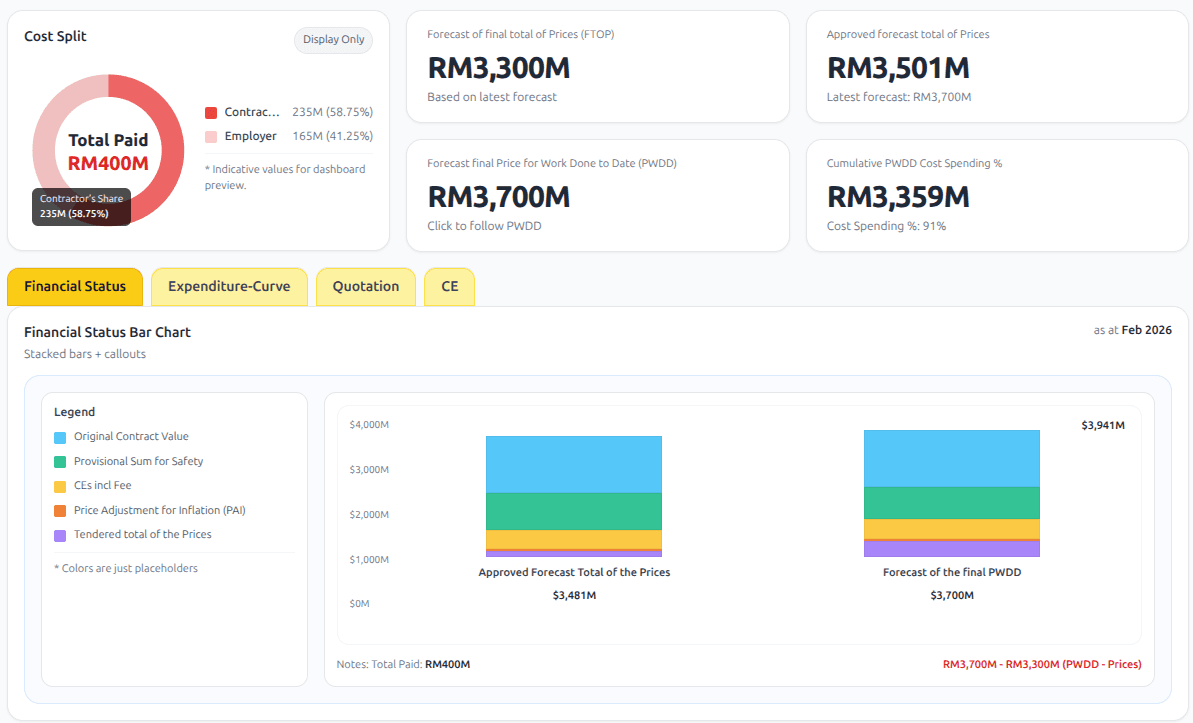Click the $4,000M axis label

[x=369, y=425]
